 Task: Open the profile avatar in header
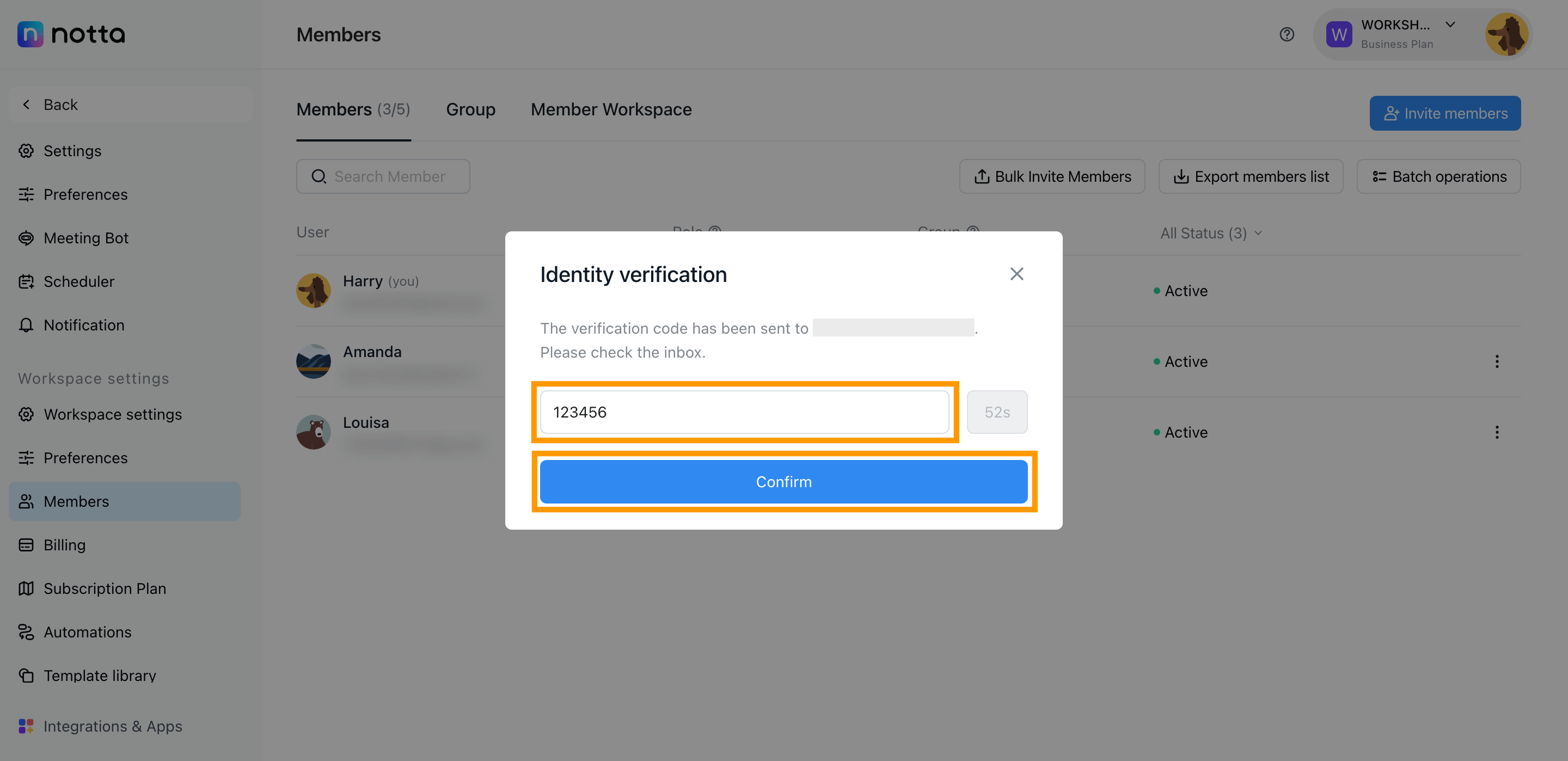point(1506,35)
